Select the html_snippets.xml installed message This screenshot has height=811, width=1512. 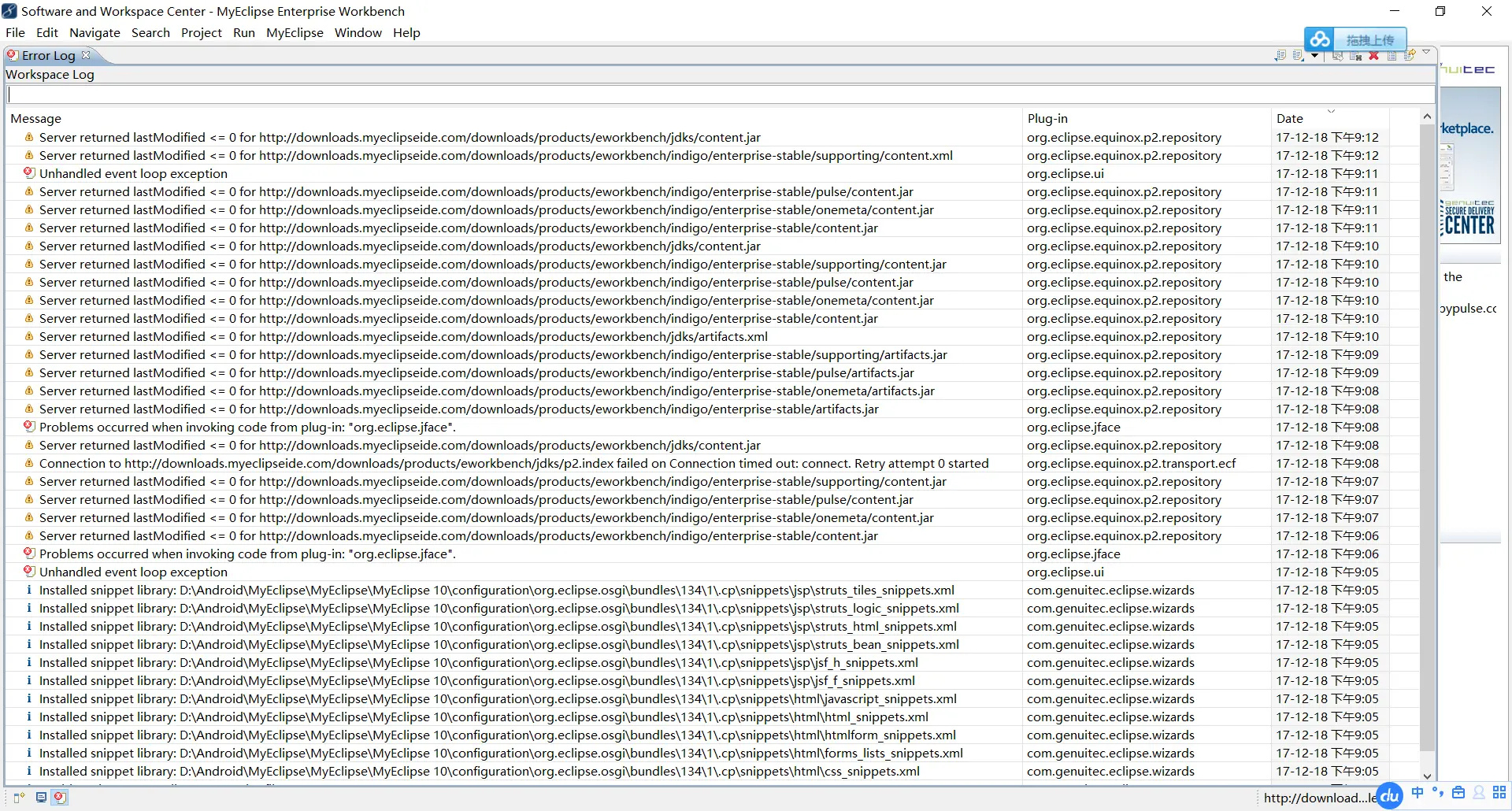click(x=484, y=717)
